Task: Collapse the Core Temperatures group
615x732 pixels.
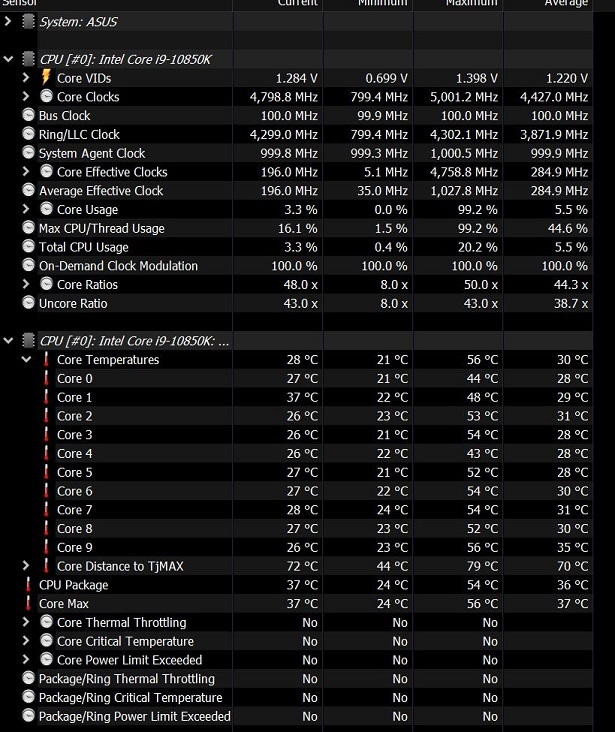Action: coord(27,360)
